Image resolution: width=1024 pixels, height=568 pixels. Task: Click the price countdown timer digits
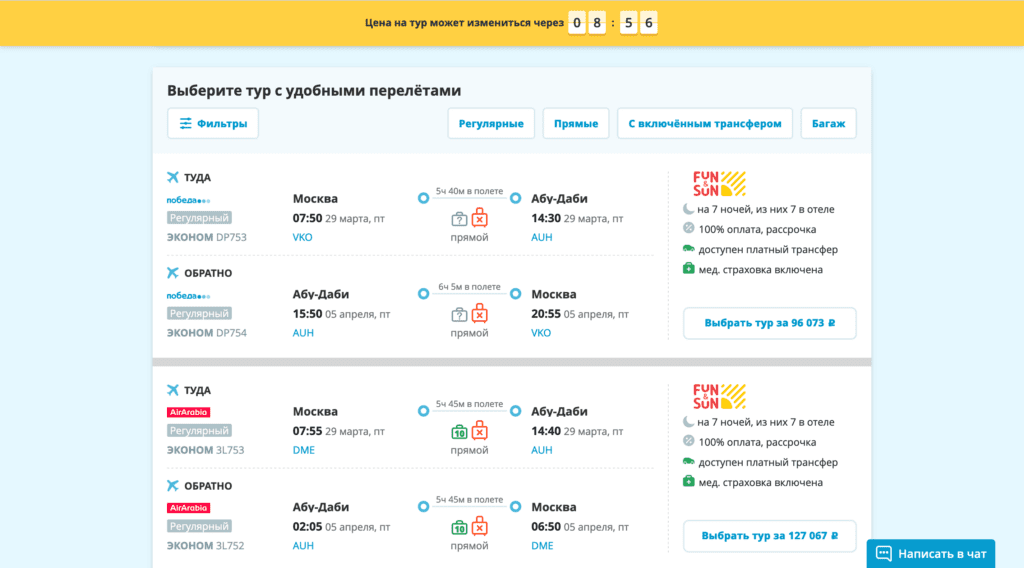(x=613, y=23)
